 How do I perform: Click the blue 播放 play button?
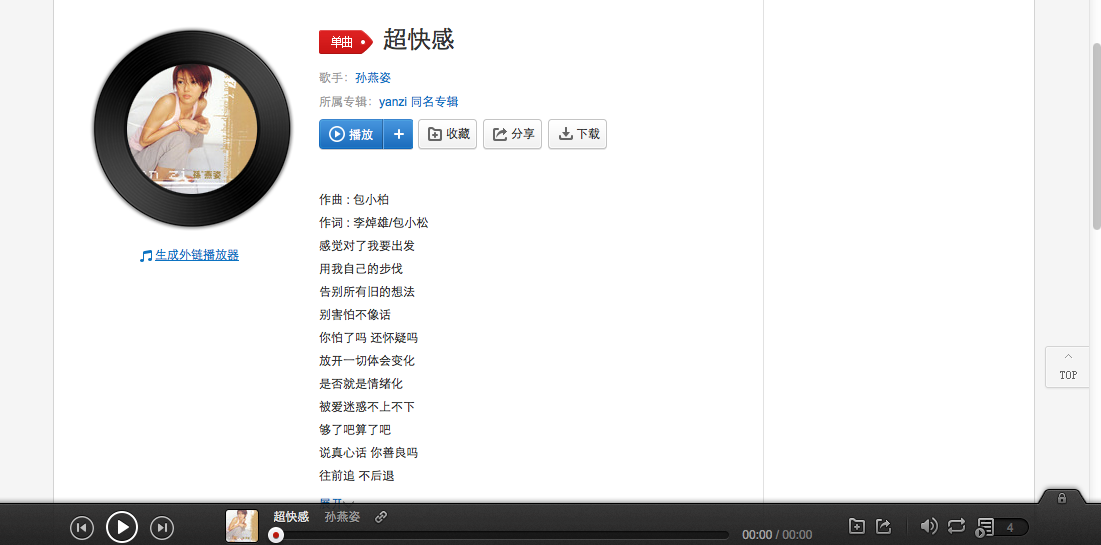point(351,134)
